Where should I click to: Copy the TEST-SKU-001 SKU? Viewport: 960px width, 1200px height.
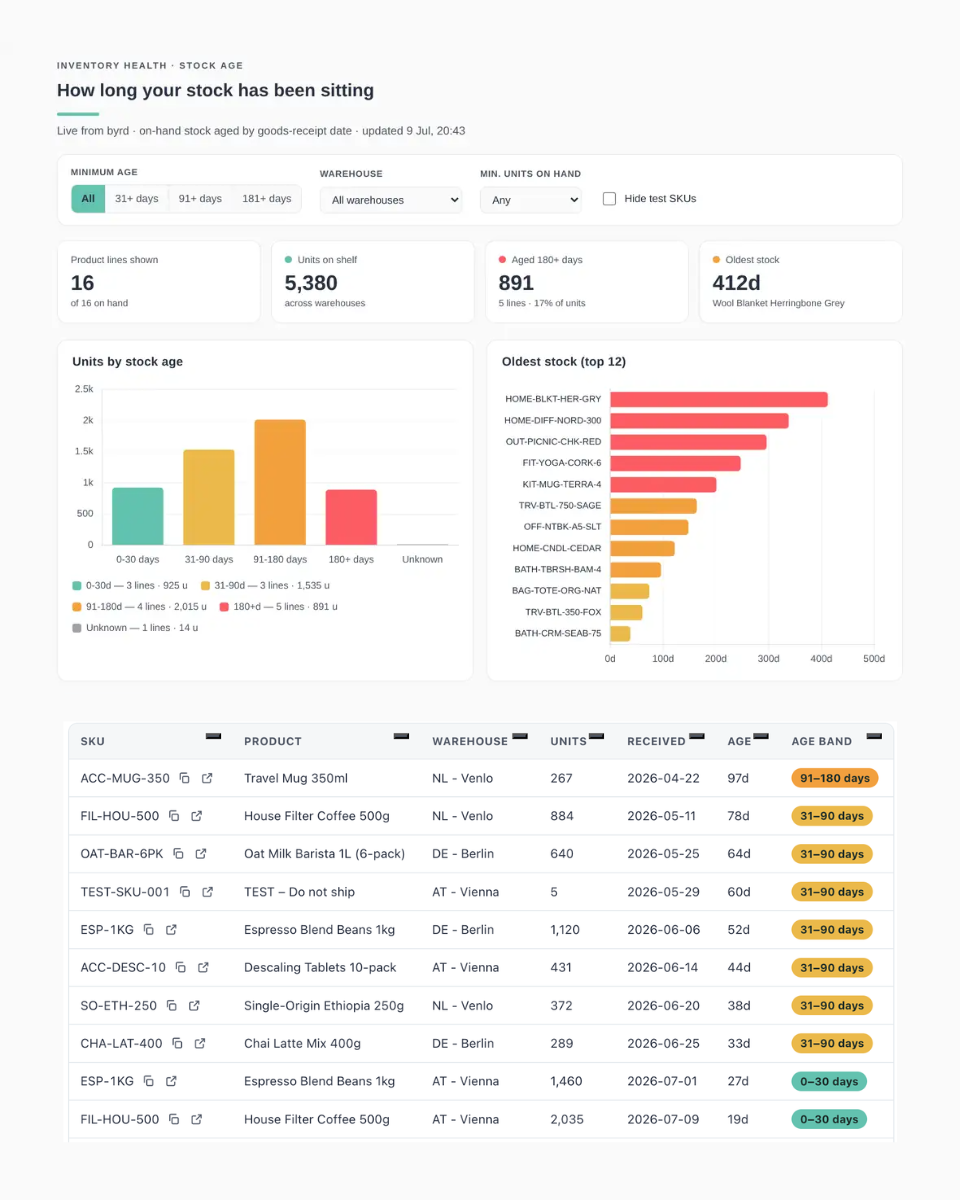pyautogui.click(x=185, y=892)
